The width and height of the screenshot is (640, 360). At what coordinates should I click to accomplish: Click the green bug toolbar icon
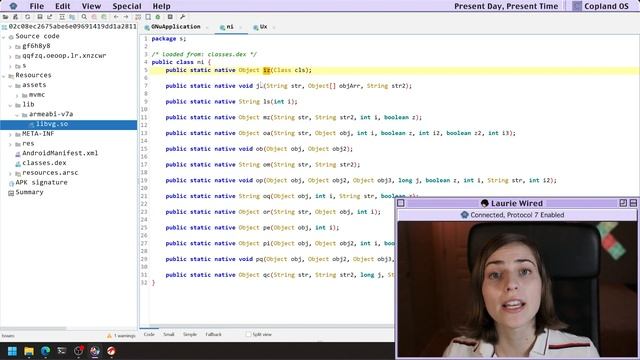(158, 17)
